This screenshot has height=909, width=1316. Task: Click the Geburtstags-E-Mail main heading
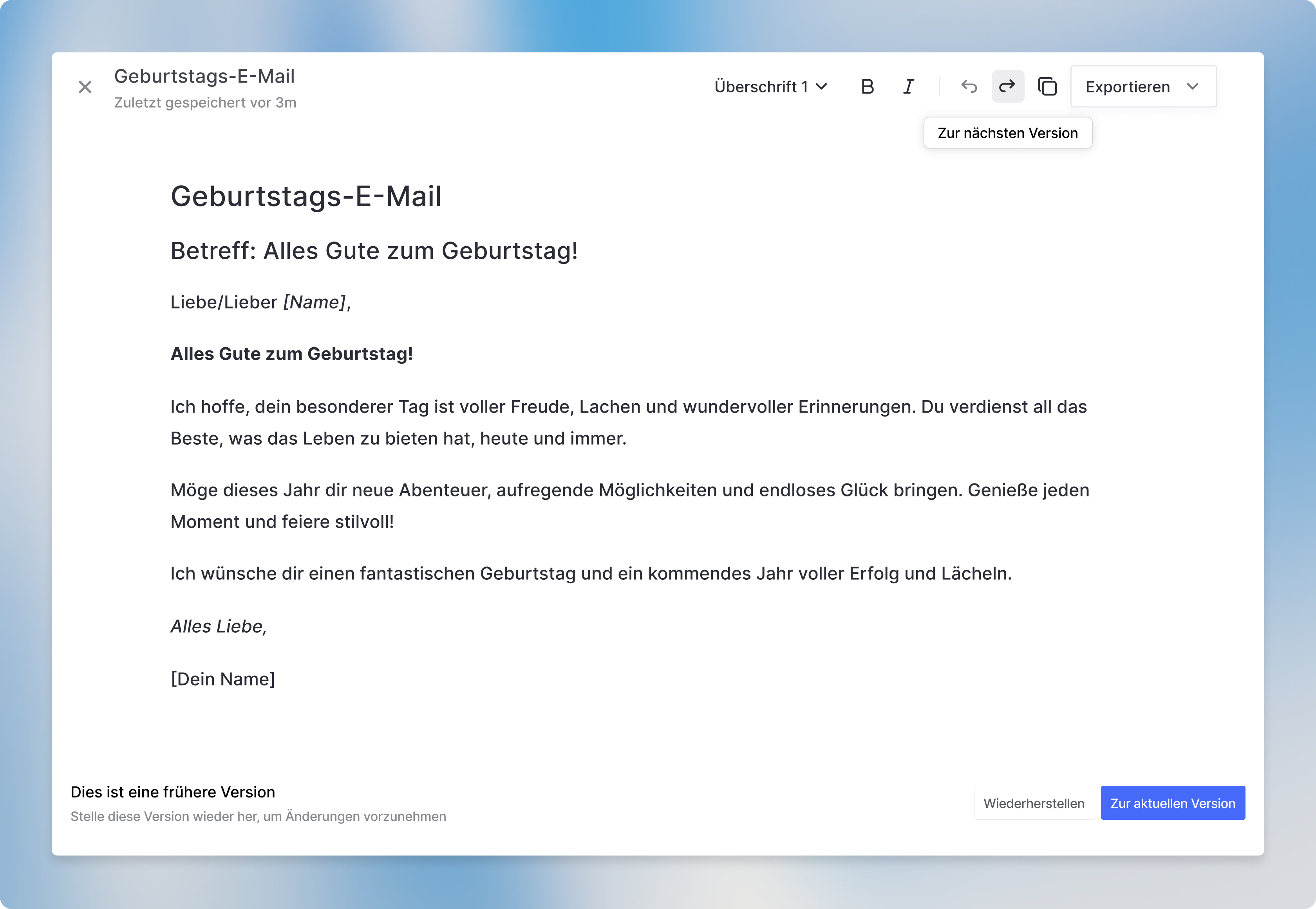[306, 197]
